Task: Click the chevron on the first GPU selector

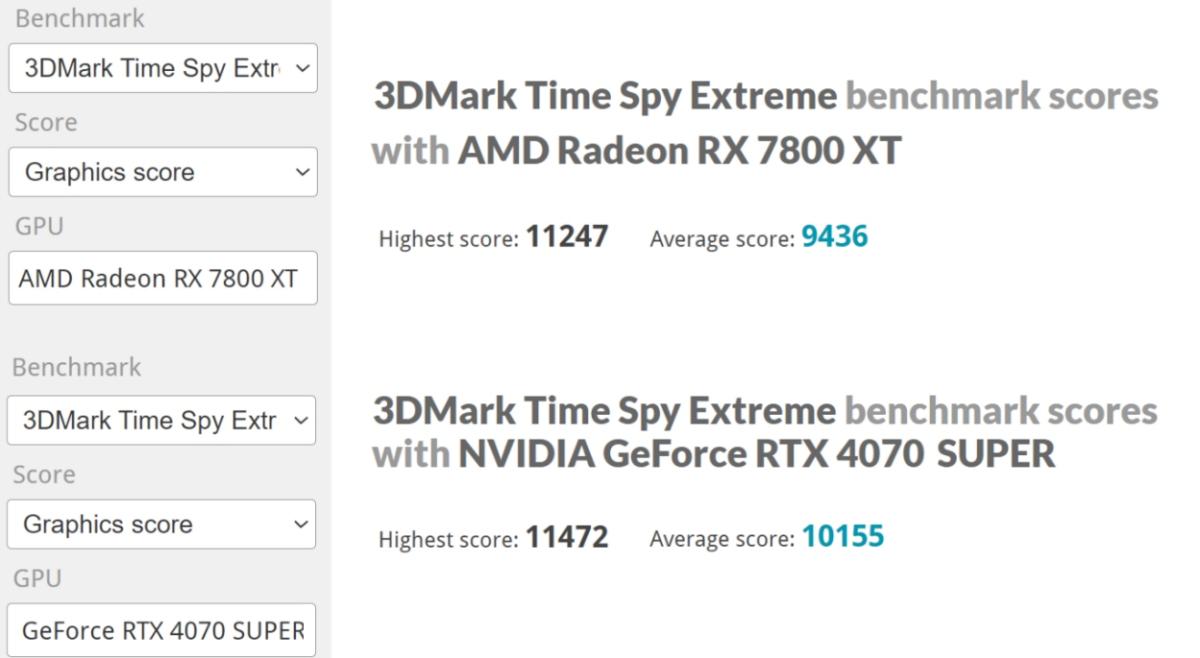Action: coord(300,279)
